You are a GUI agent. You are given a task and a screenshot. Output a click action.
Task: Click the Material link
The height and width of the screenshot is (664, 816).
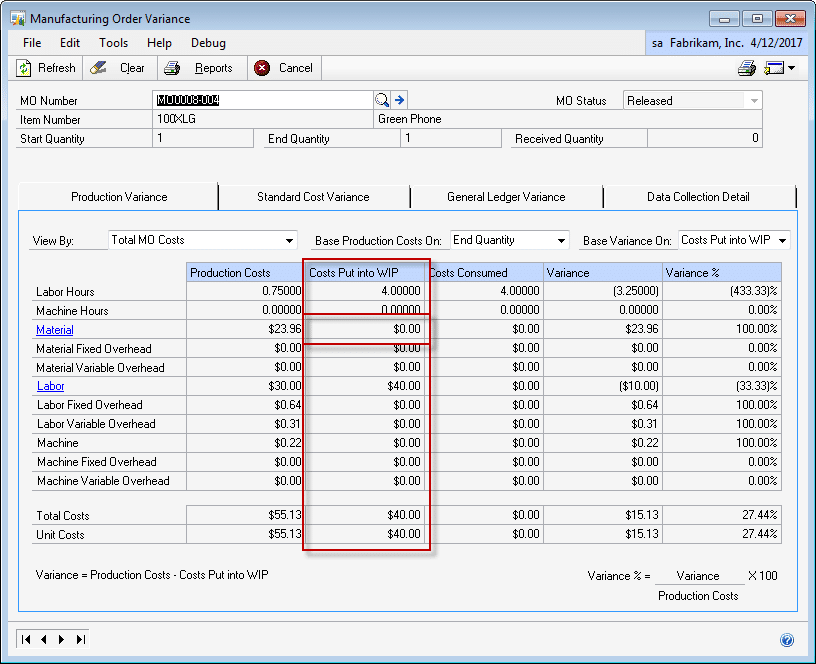[x=55, y=330]
